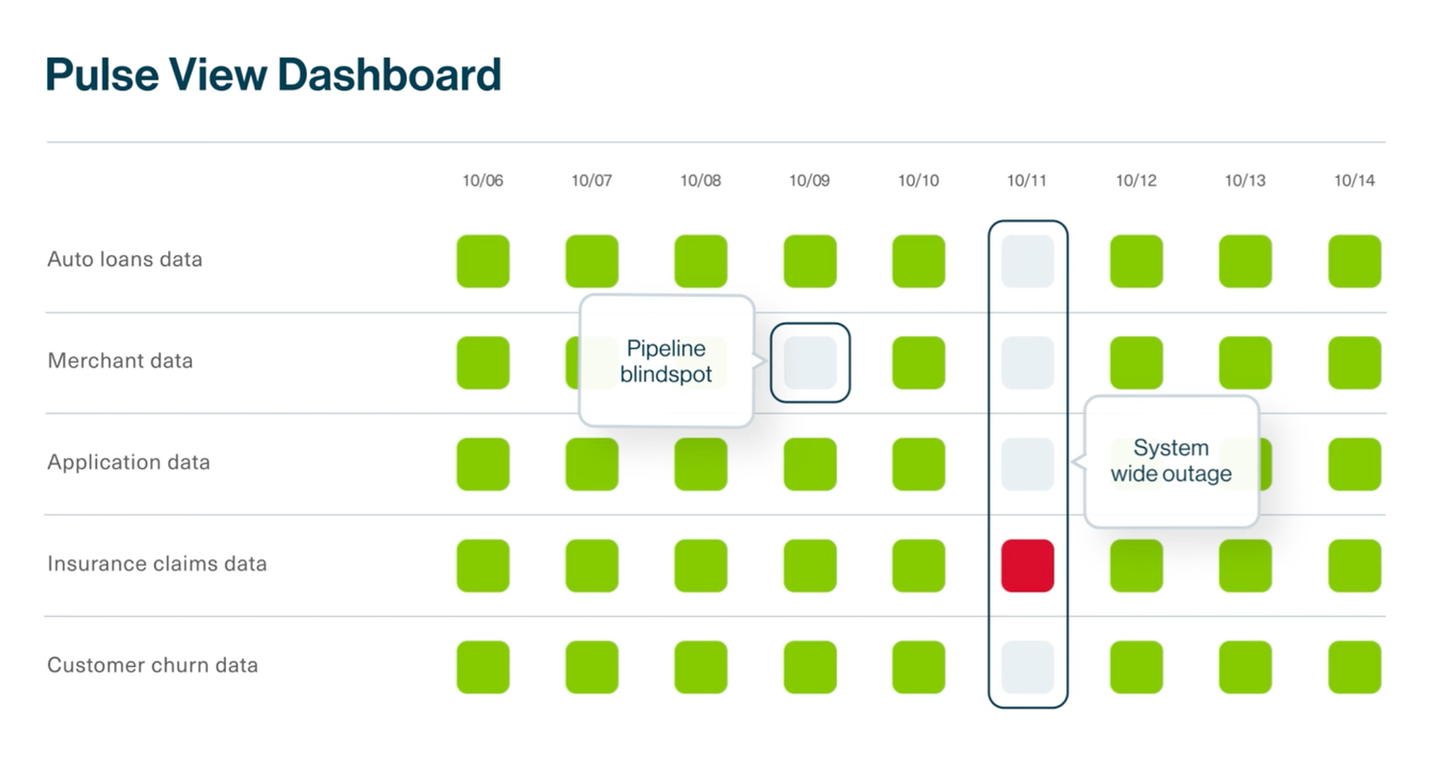Click Auto loans data 10/06 green square
This screenshot has height=768, width=1440.
pos(483,261)
